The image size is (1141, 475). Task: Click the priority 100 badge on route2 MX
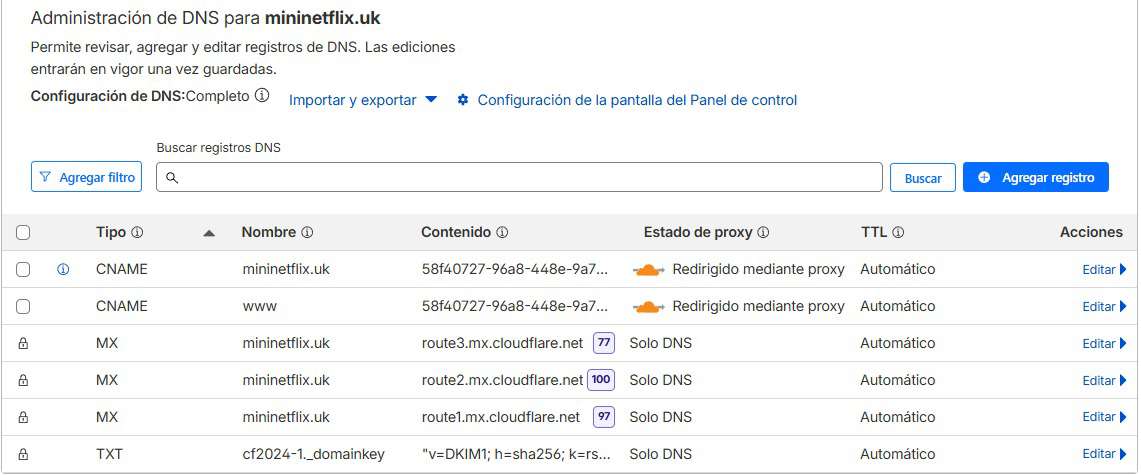pyautogui.click(x=601, y=380)
